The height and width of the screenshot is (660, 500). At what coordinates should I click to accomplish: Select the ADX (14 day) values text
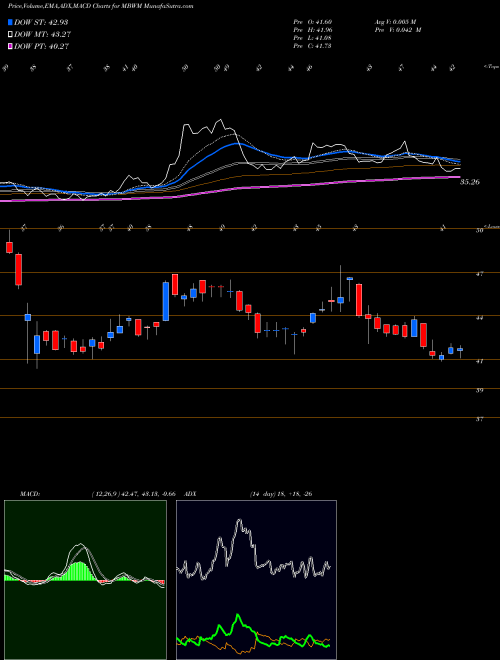(280, 494)
